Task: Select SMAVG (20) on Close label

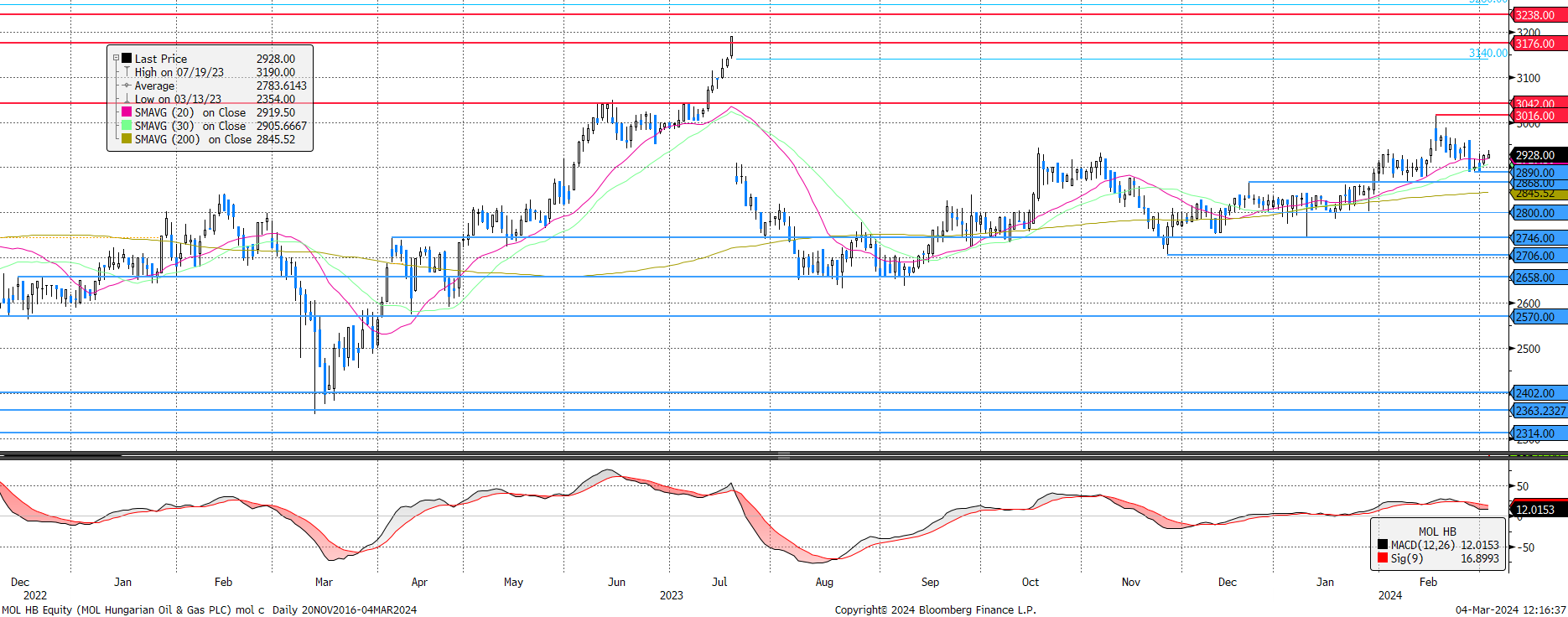Action: tap(190, 112)
